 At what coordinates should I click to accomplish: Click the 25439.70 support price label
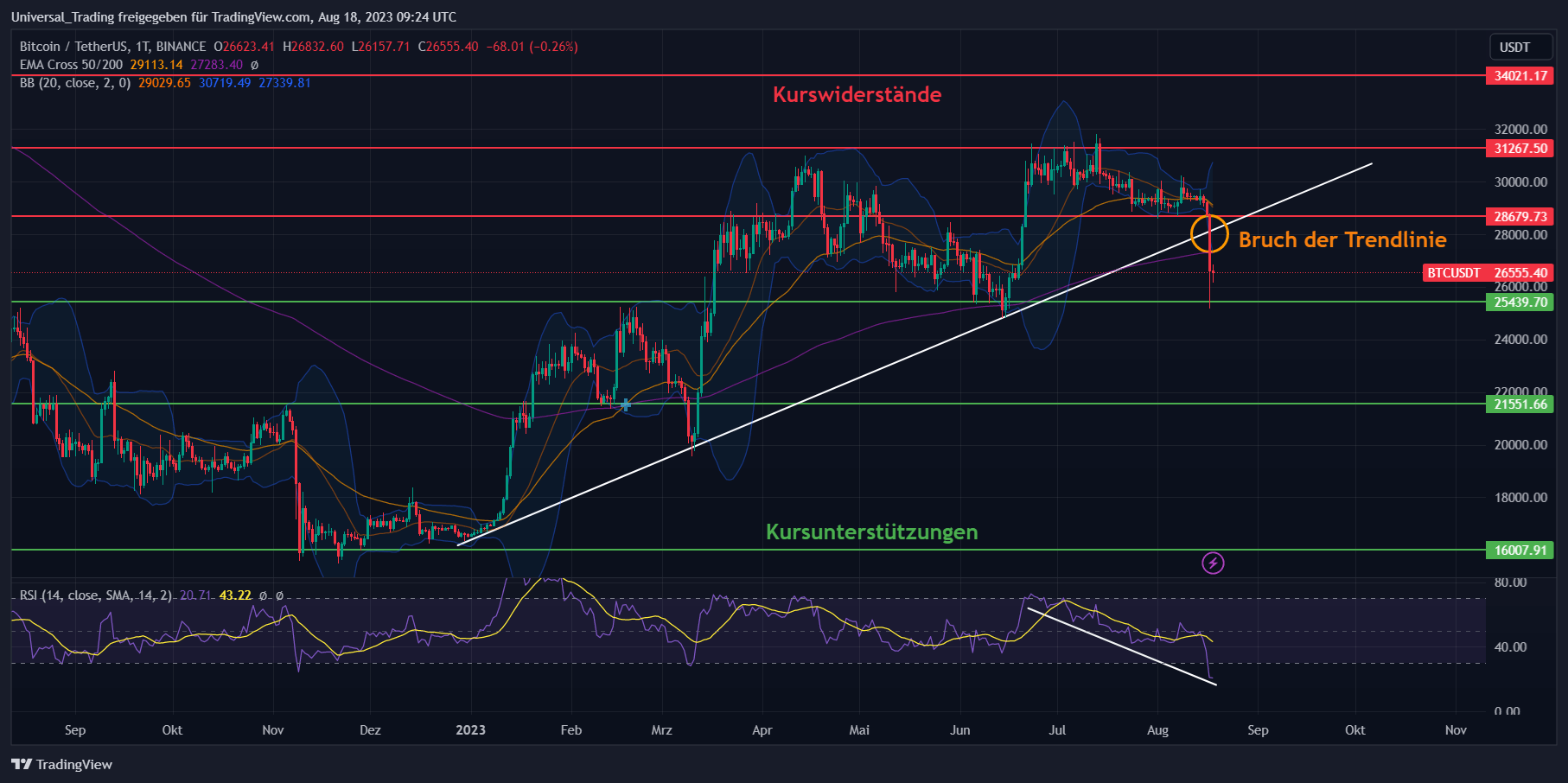(x=1520, y=302)
